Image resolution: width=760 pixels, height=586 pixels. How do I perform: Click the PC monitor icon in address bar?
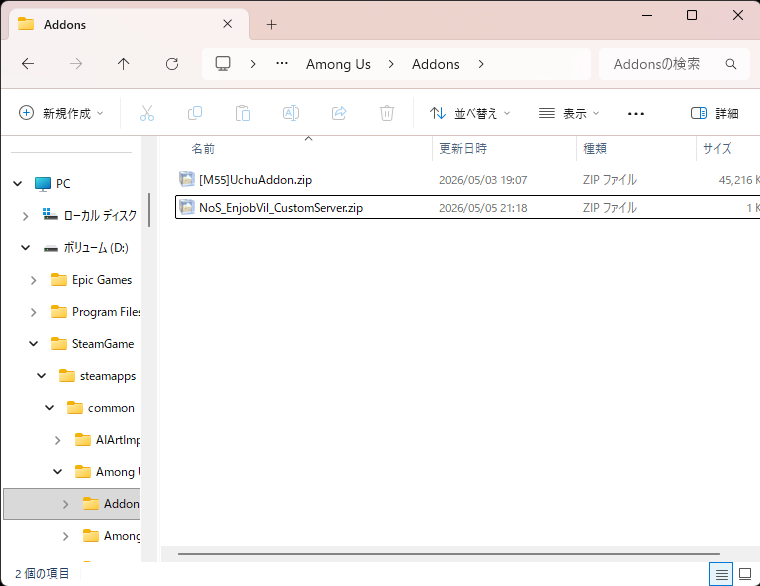(x=223, y=63)
